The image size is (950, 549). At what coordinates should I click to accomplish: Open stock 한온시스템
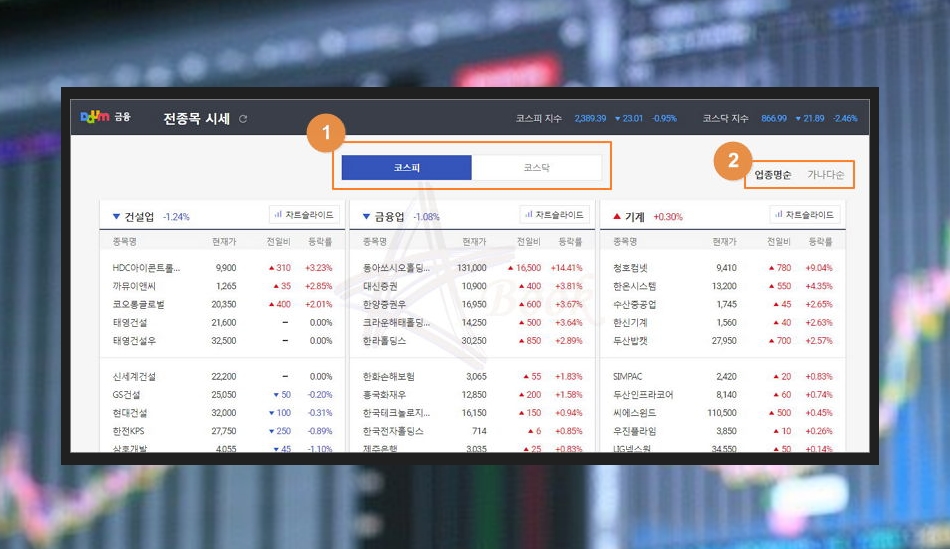click(634, 286)
